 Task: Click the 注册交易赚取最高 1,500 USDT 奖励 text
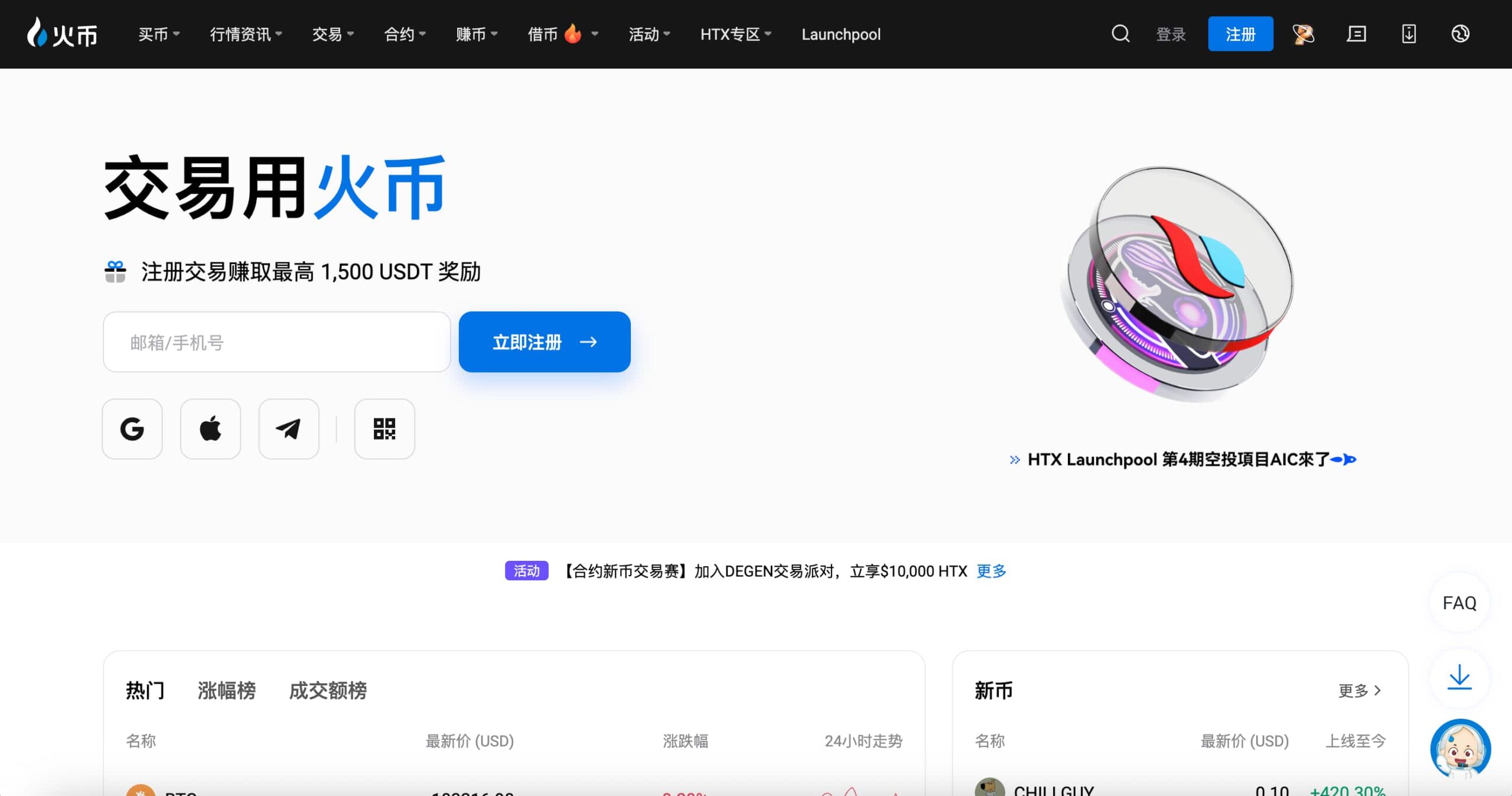point(311,272)
